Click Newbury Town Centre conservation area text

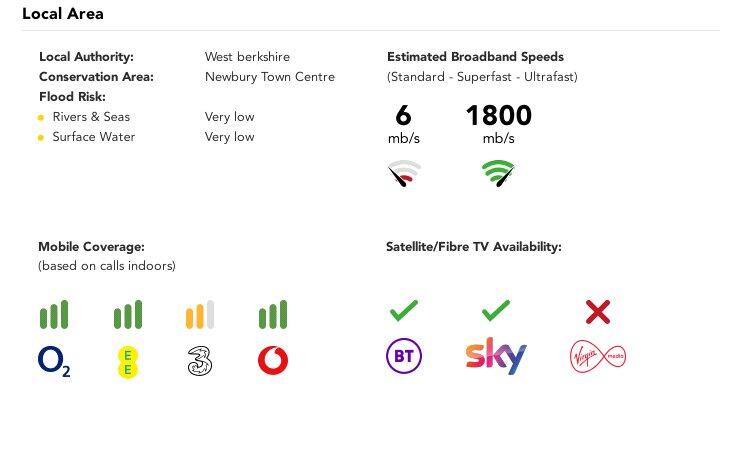click(x=270, y=77)
